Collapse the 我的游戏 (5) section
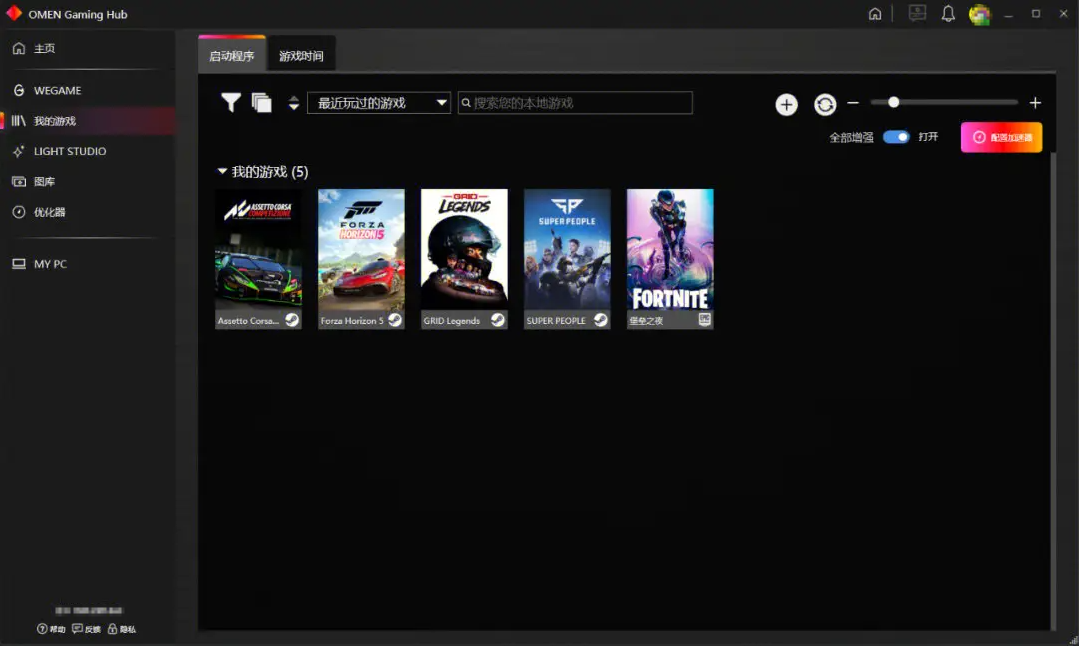Viewport: 1079px width, 646px height. point(222,172)
